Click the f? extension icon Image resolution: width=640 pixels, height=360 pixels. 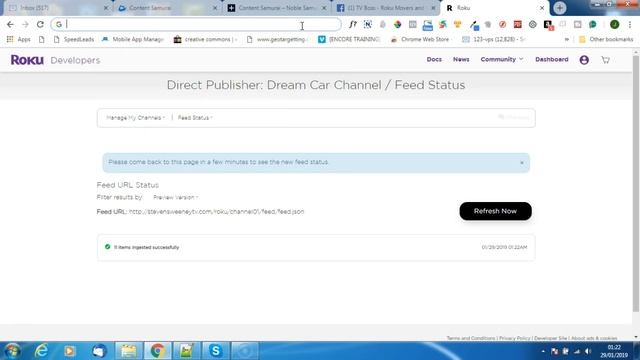(353, 24)
